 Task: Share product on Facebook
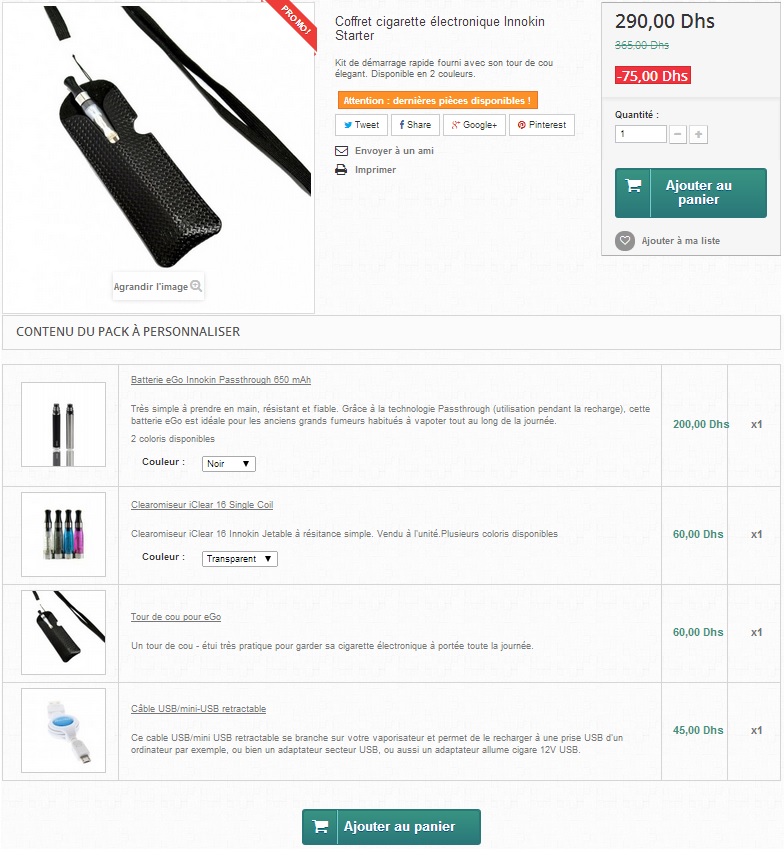point(415,125)
